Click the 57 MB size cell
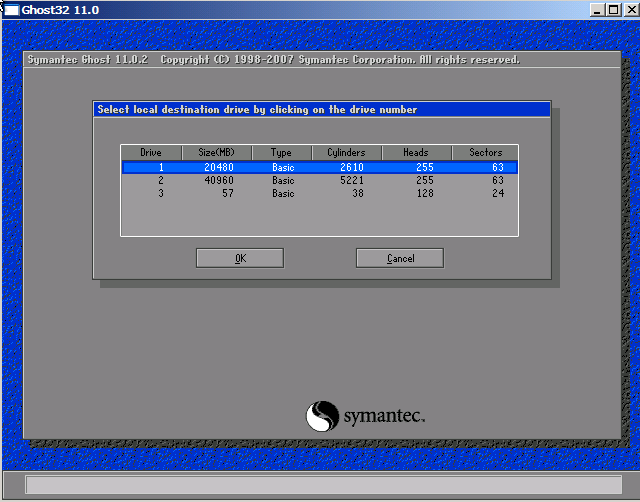 point(228,193)
